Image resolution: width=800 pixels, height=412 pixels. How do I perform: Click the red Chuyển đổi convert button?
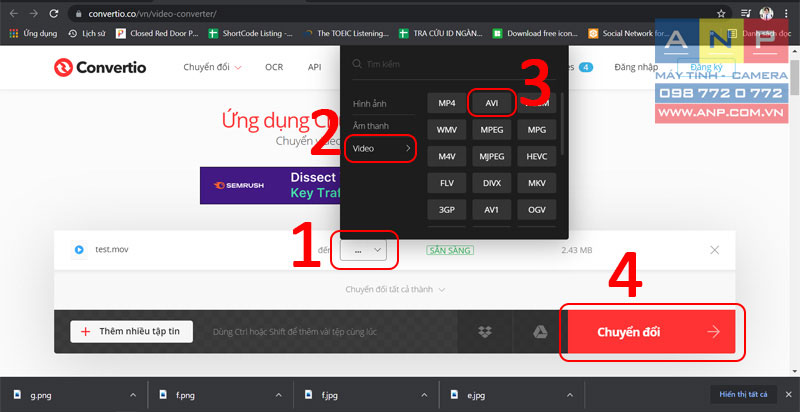(651, 332)
